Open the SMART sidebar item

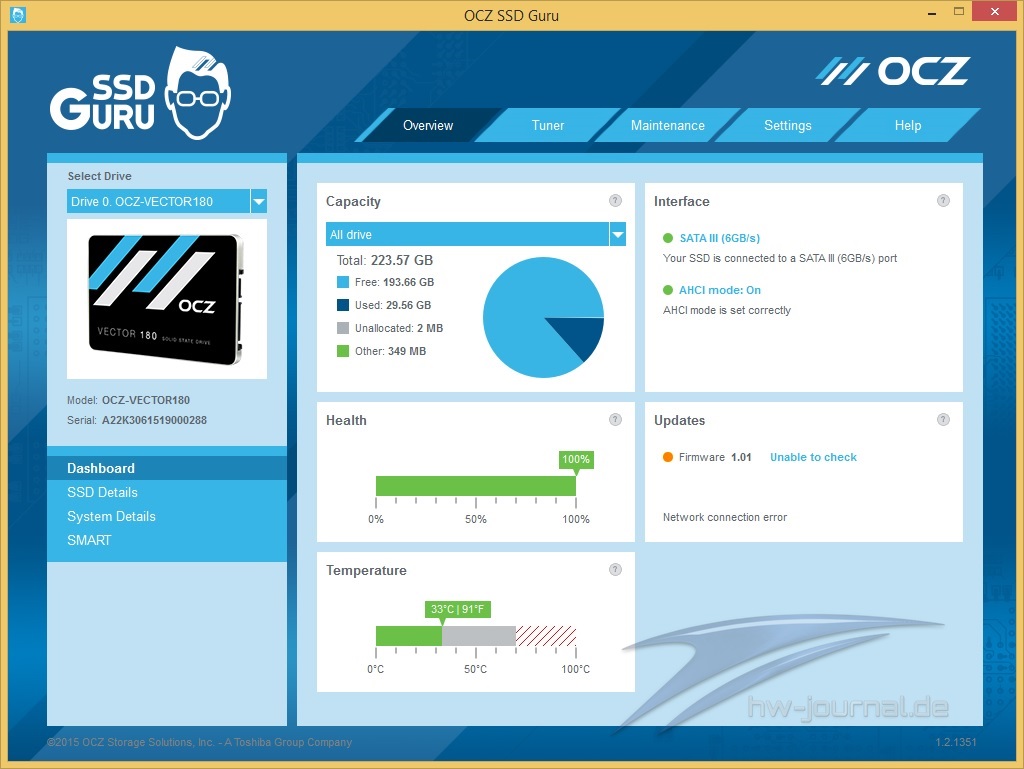[89, 540]
